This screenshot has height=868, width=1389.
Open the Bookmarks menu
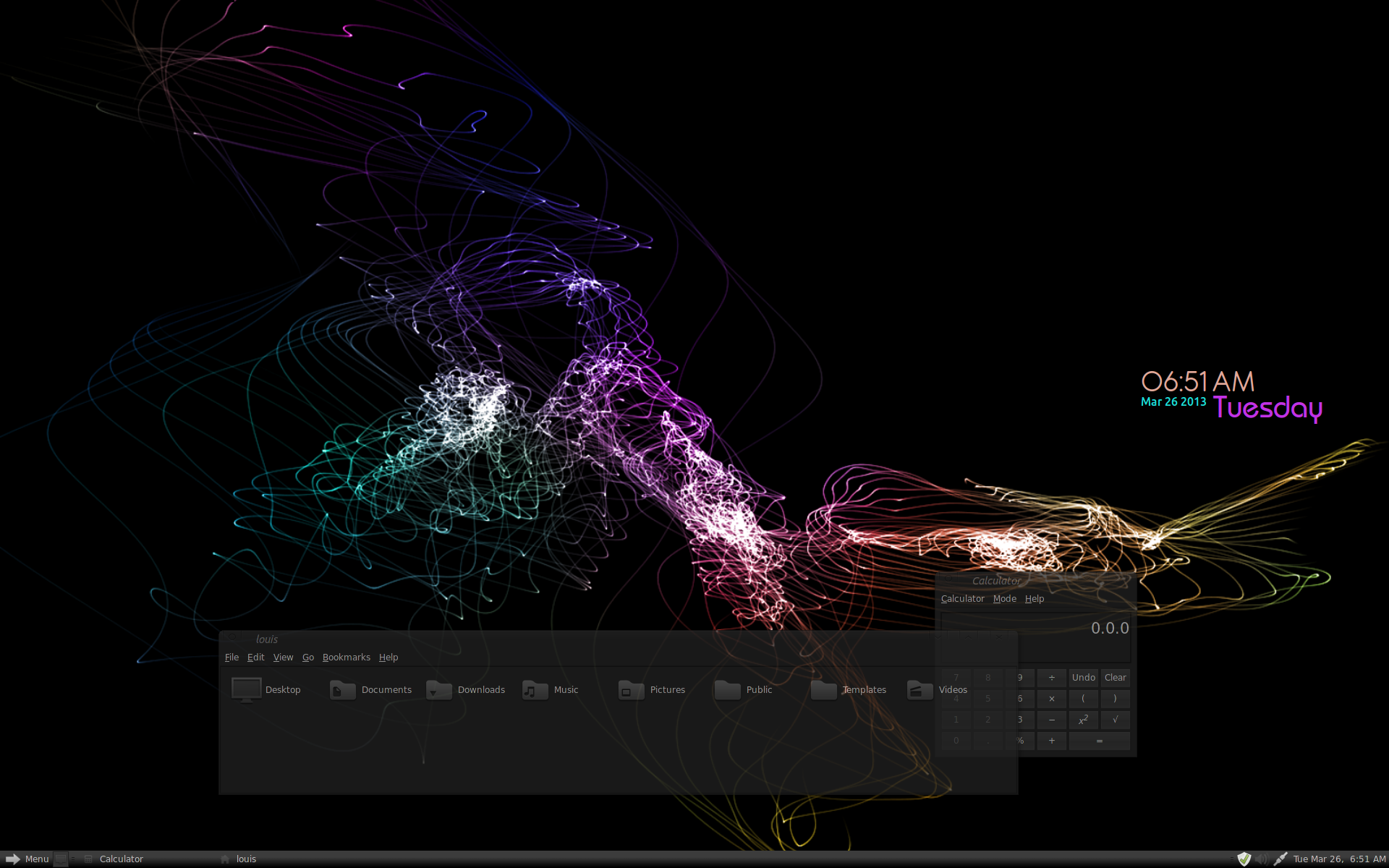(x=346, y=658)
